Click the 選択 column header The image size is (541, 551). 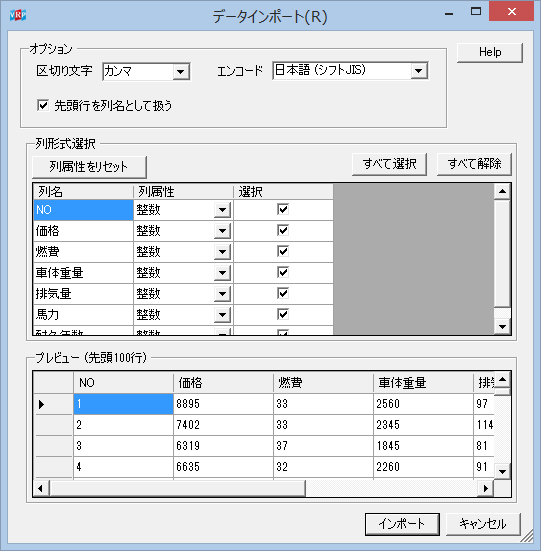click(283, 192)
